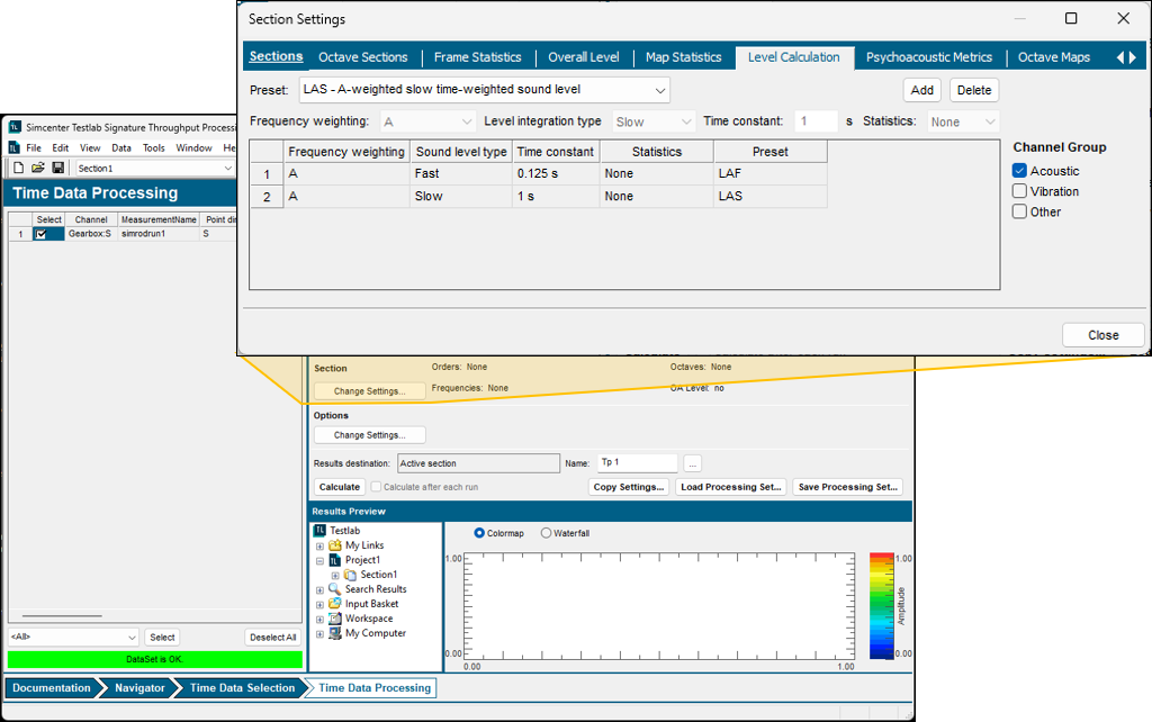Select row 2 with LAS preset
Screen dimensions: 1152x722
pyautogui.click(x=538, y=196)
